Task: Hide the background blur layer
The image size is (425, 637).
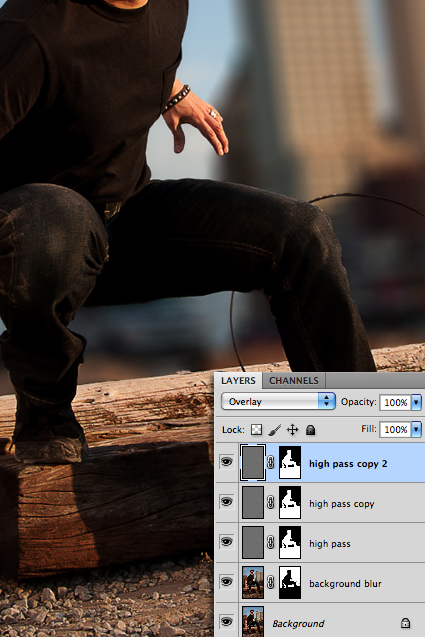Action: [227, 582]
